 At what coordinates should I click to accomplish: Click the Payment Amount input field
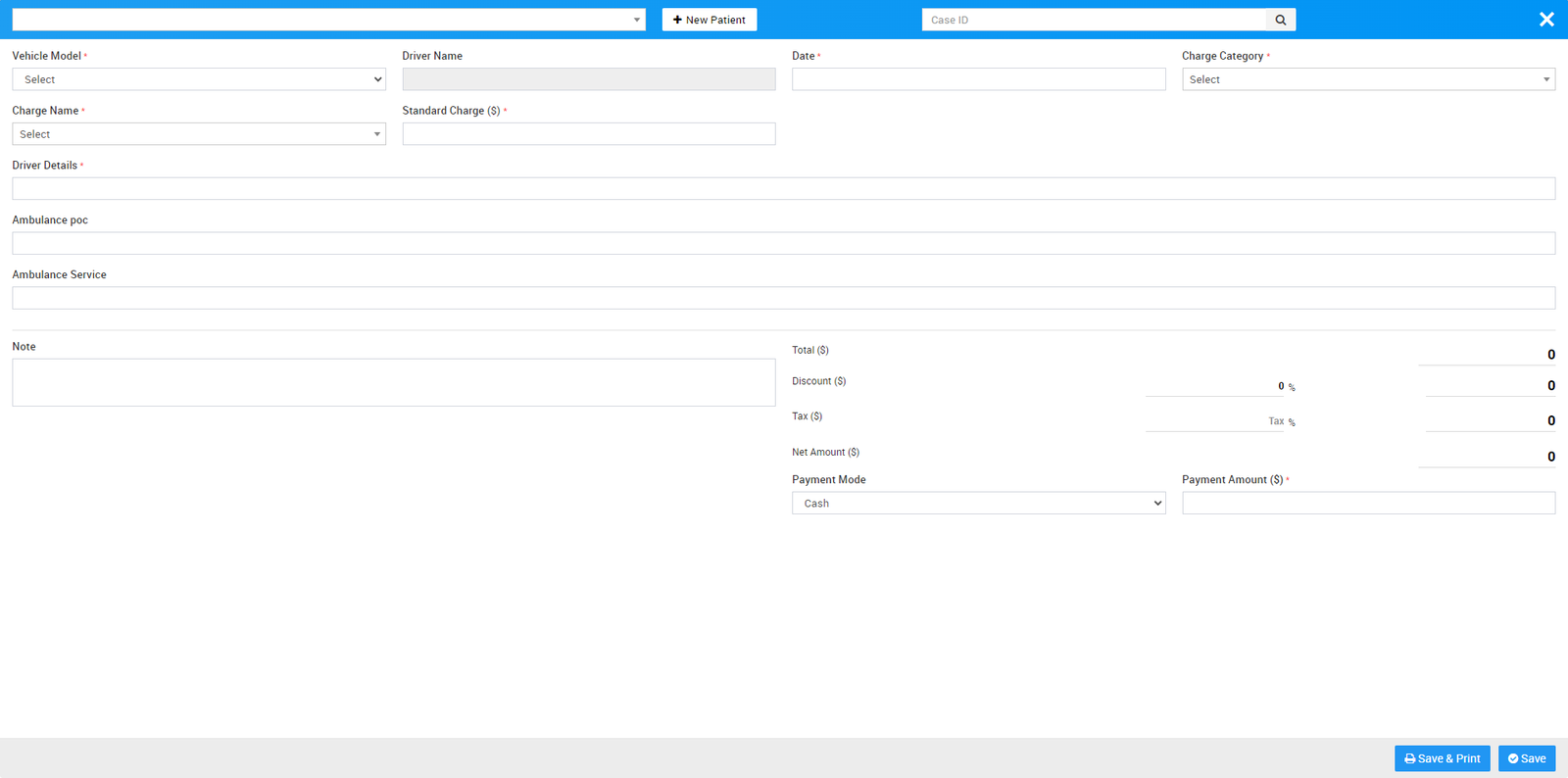pos(1368,504)
